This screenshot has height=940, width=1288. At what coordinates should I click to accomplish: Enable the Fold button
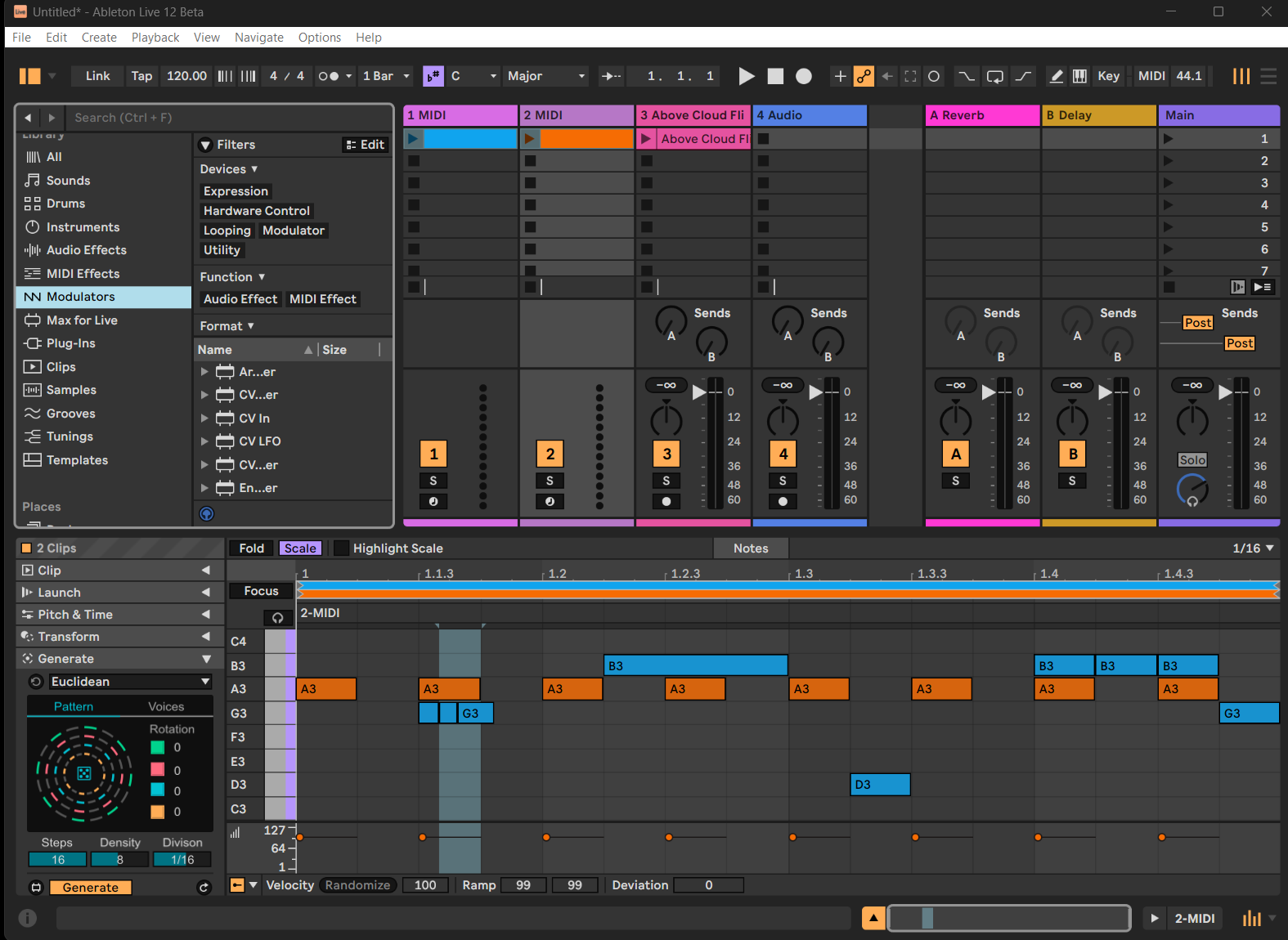[251, 548]
